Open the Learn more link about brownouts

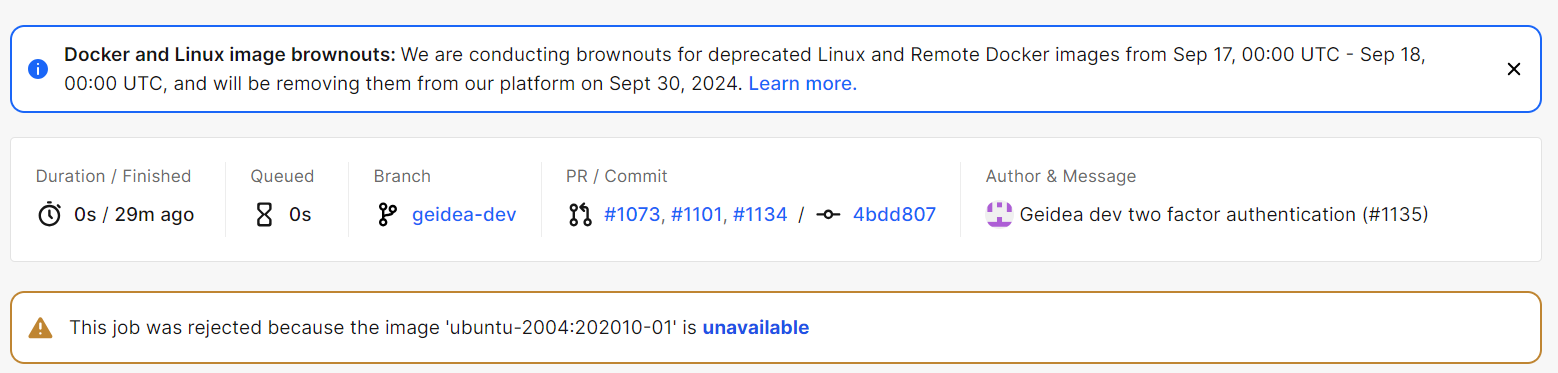click(802, 83)
